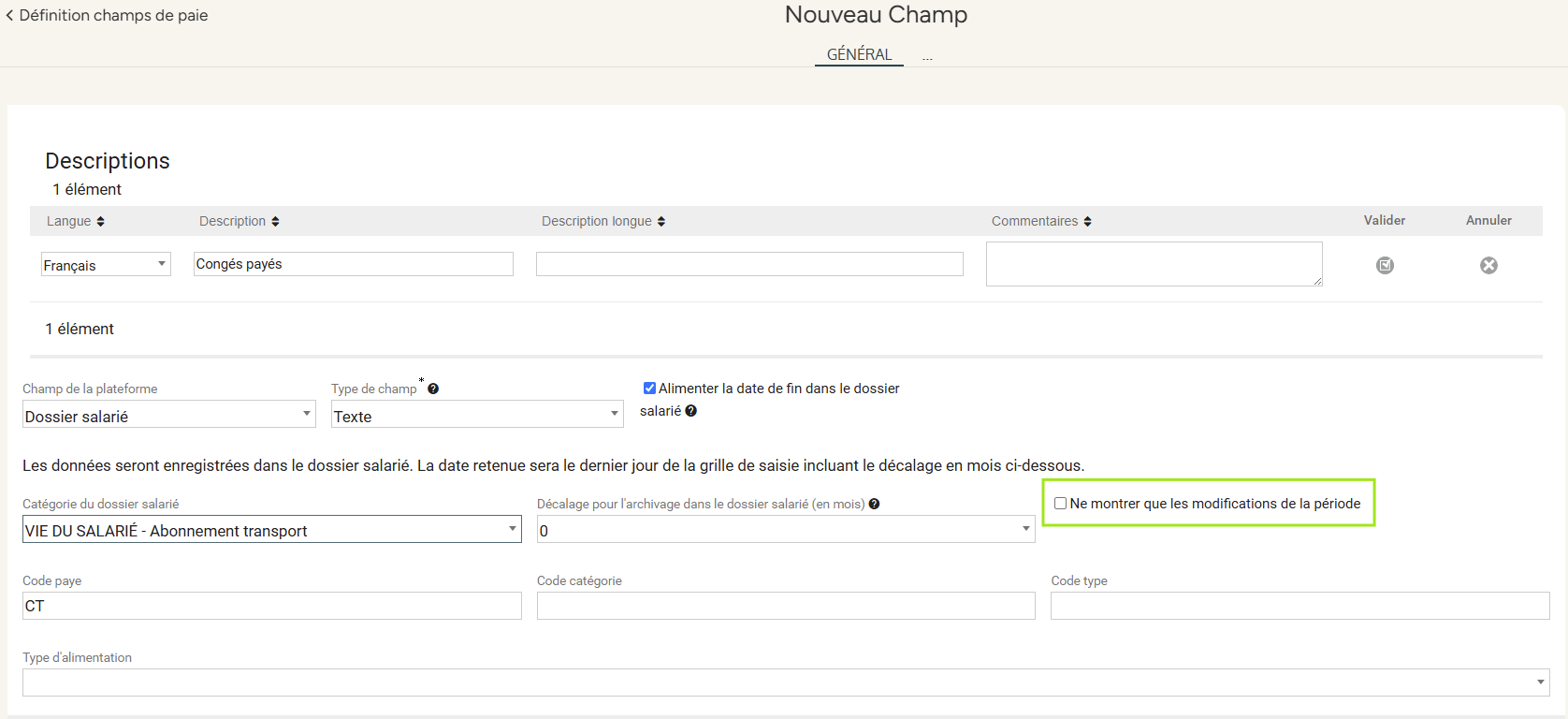Screen dimensions: 1568x719
Task: Click the Annuler cancel X icon
Action: pos(1488,266)
